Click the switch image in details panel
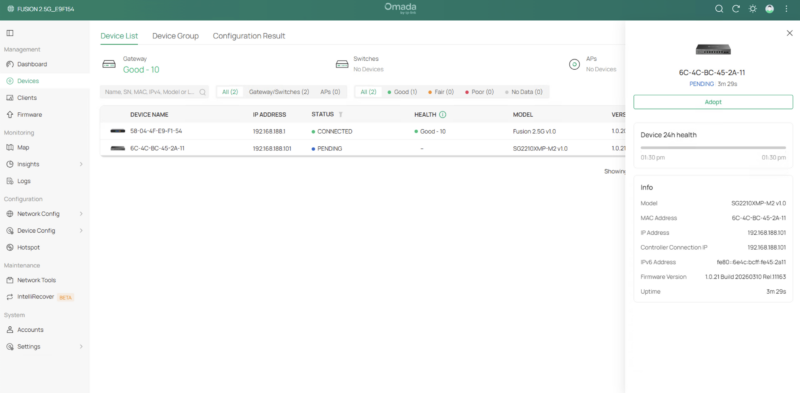The width and height of the screenshot is (800, 393). [x=713, y=50]
